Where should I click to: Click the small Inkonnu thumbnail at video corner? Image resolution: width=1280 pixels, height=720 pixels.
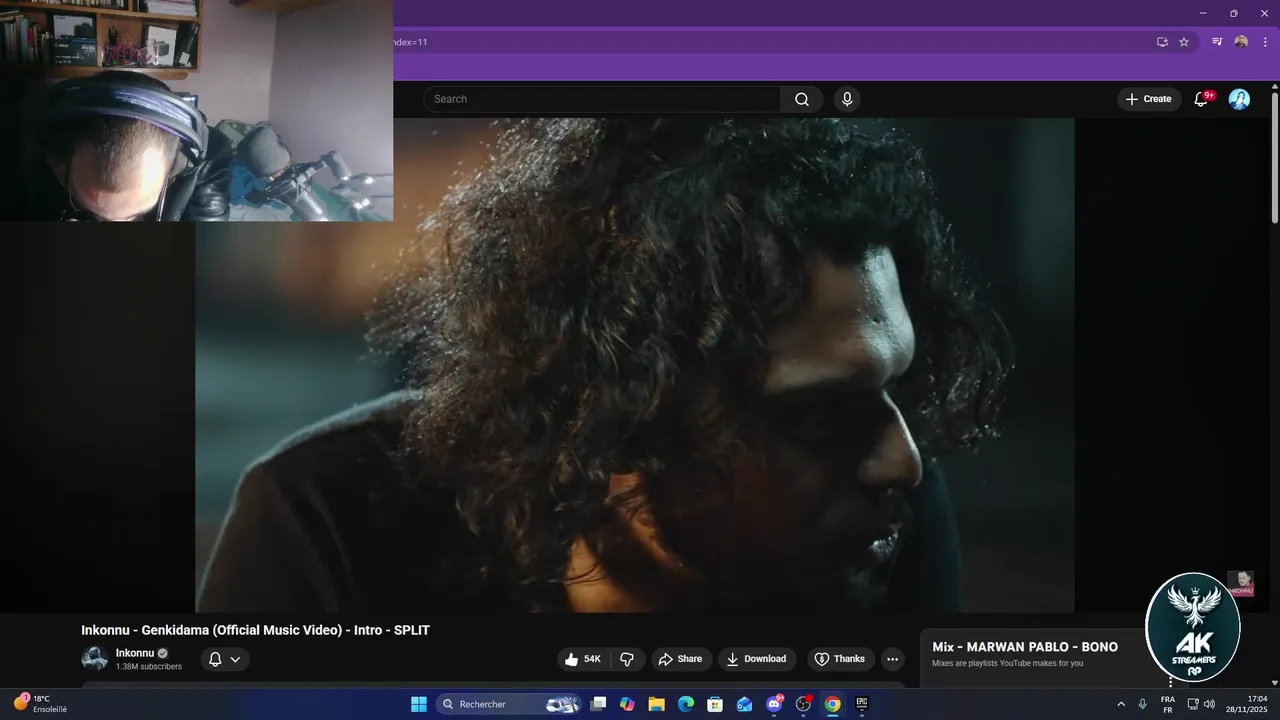tap(1240, 584)
